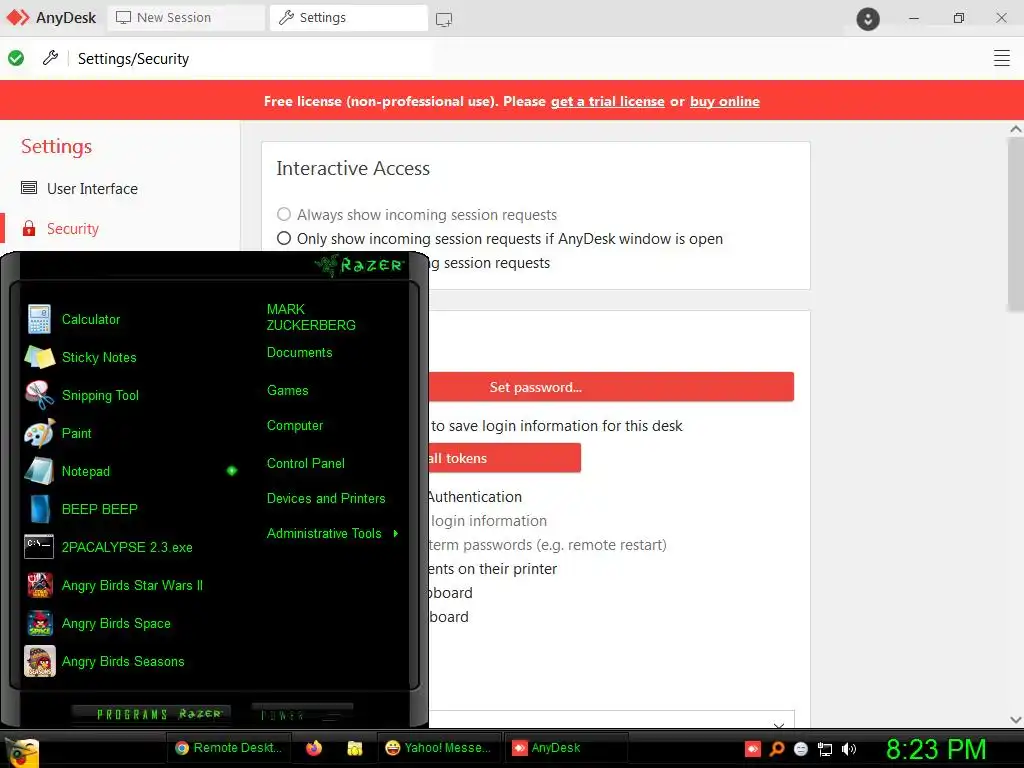Click the wrench icon beside Settings/Security
This screenshot has width=1024, height=768.
click(50, 58)
